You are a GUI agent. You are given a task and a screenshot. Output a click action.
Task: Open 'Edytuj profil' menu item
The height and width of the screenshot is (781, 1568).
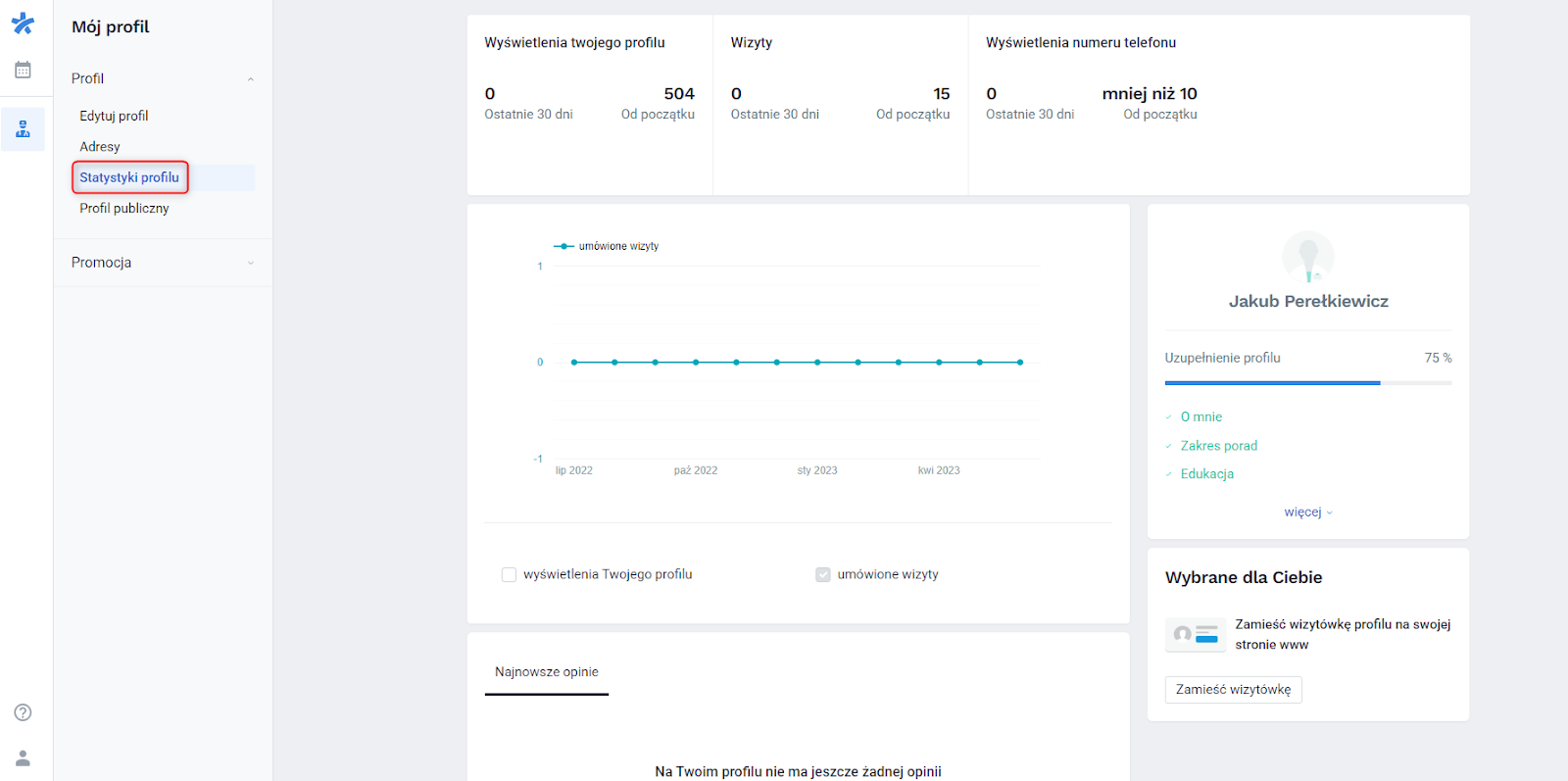click(x=114, y=116)
